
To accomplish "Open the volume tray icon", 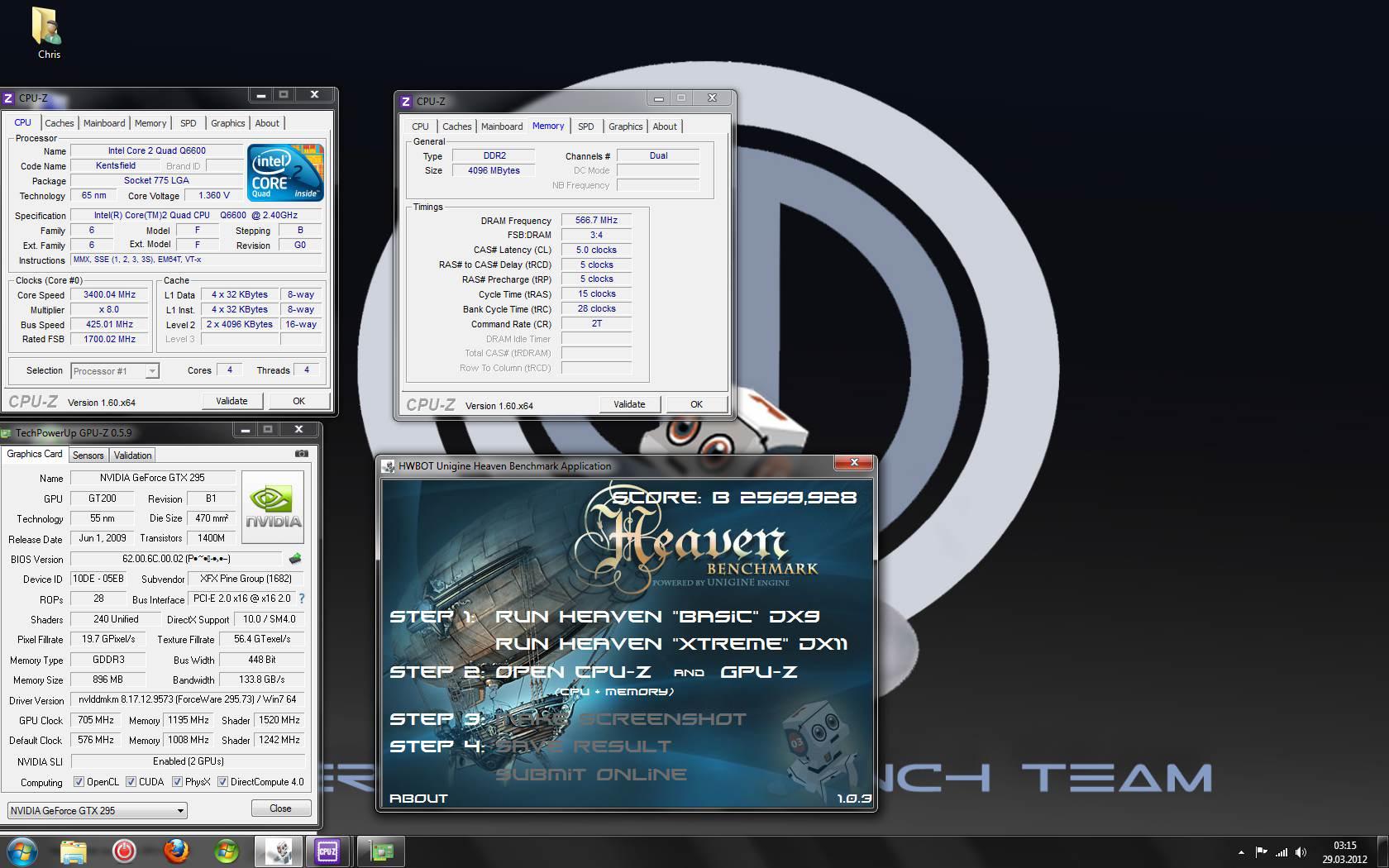I will 1301,851.
